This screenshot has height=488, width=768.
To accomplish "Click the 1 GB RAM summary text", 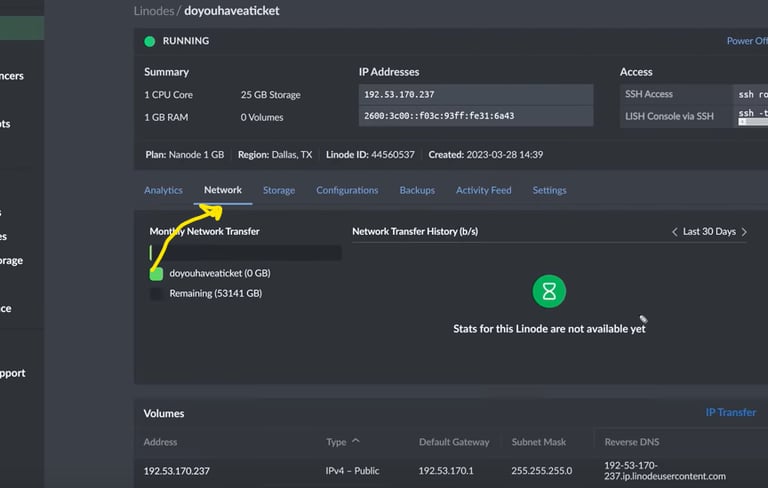I will coord(166,118).
